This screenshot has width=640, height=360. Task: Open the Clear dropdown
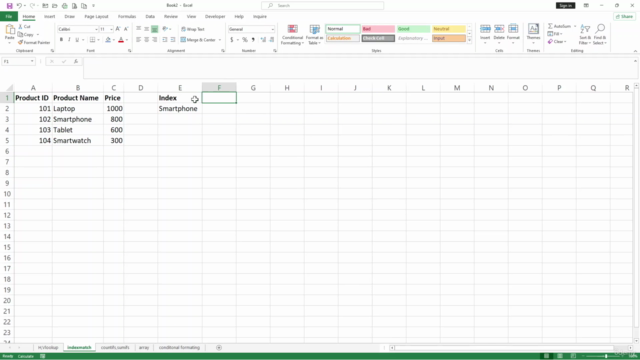(557, 42)
